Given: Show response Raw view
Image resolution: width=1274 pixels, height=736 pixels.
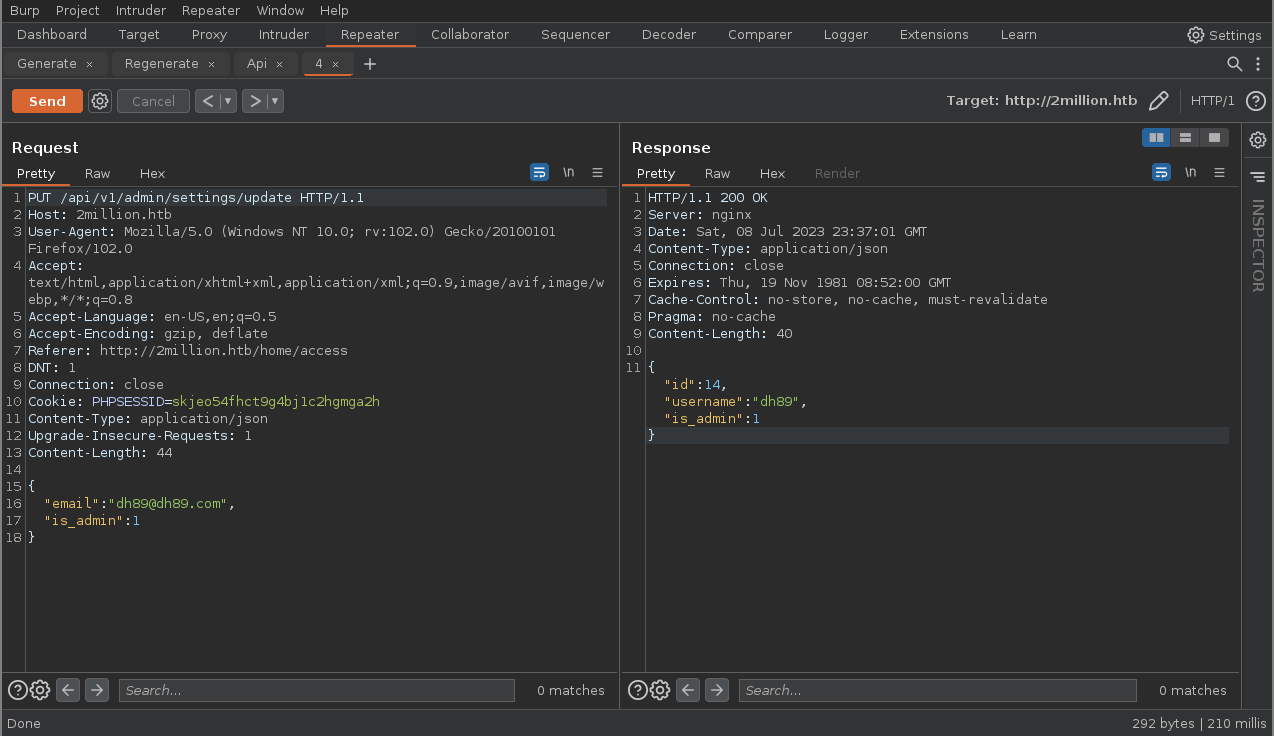Looking at the screenshot, I should coord(717,173).
